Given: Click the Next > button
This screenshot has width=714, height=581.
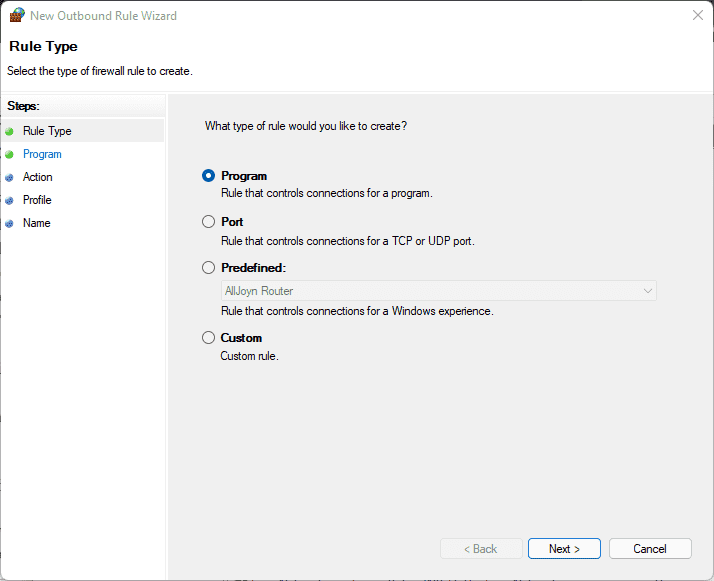Looking at the screenshot, I should (564, 549).
